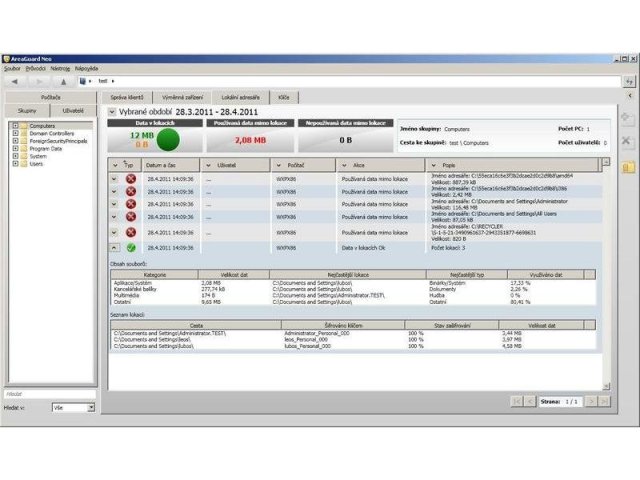
Task: Click the green circle data indicator
Action: coord(167,139)
